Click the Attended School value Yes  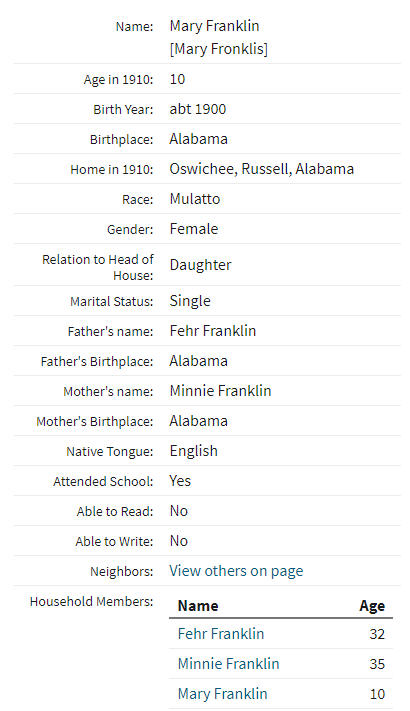click(180, 481)
